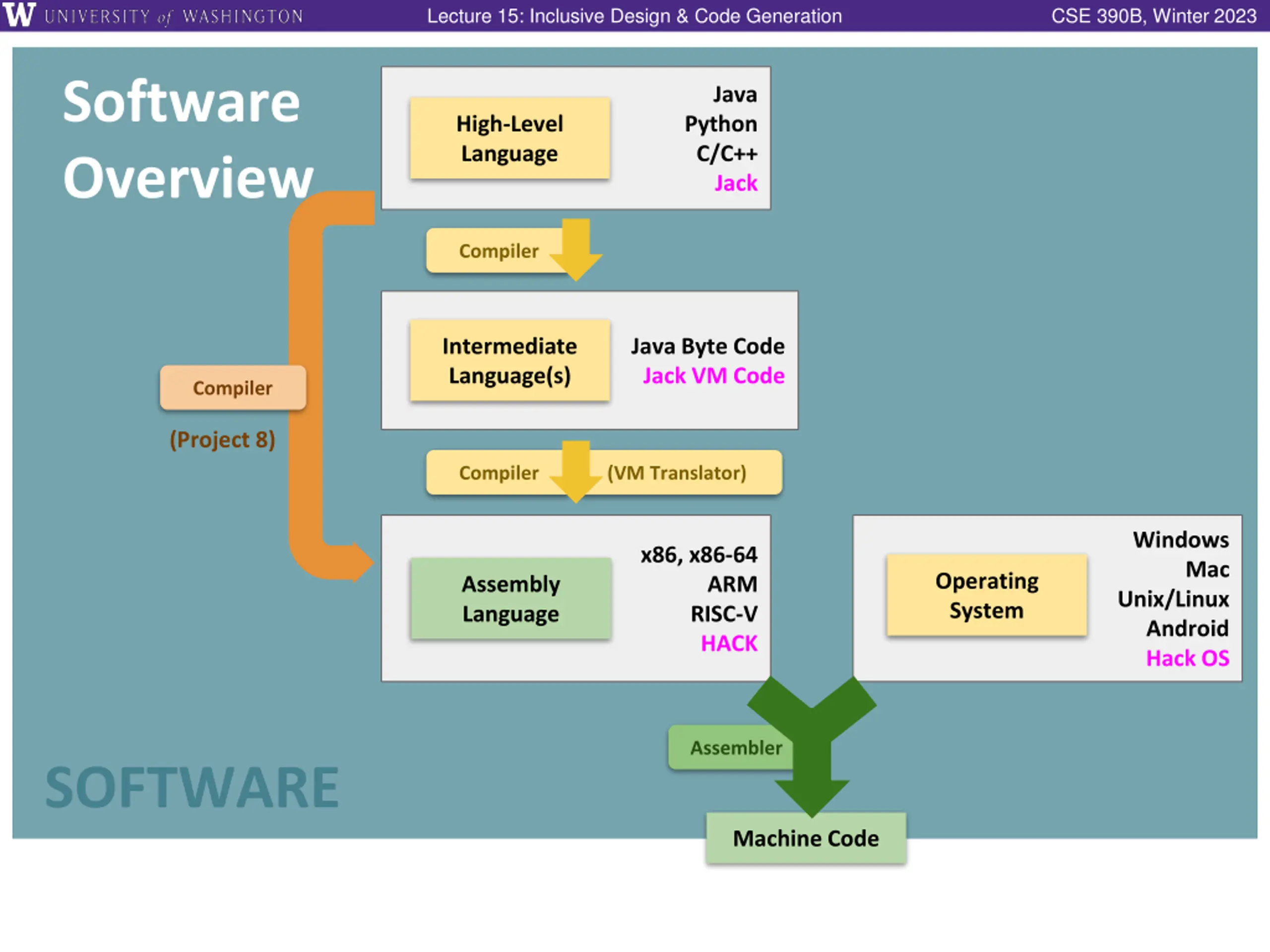This screenshot has width=1270, height=952.
Task: Click the large orange curved arrow
Action: tap(306, 386)
